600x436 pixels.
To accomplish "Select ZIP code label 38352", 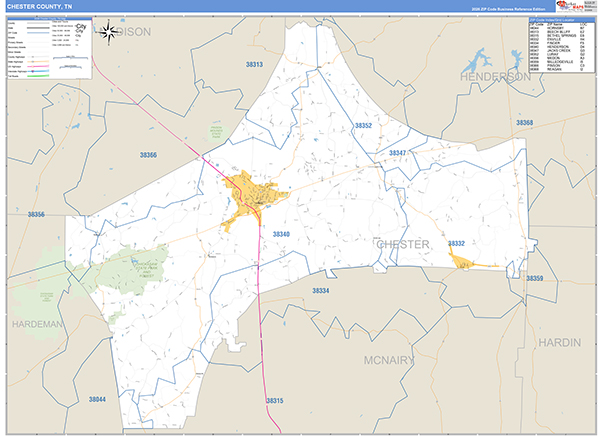I will pyautogui.click(x=363, y=126).
